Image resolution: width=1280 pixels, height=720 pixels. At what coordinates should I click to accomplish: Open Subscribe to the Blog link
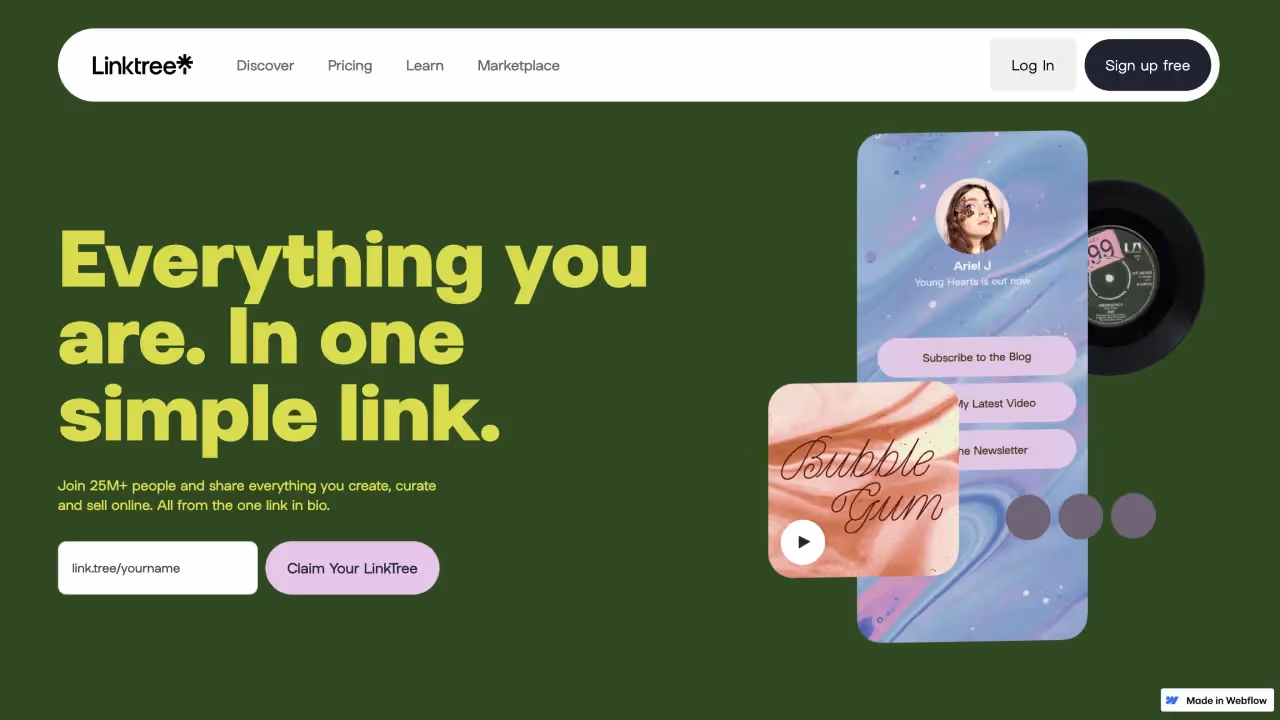[x=977, y=357]
